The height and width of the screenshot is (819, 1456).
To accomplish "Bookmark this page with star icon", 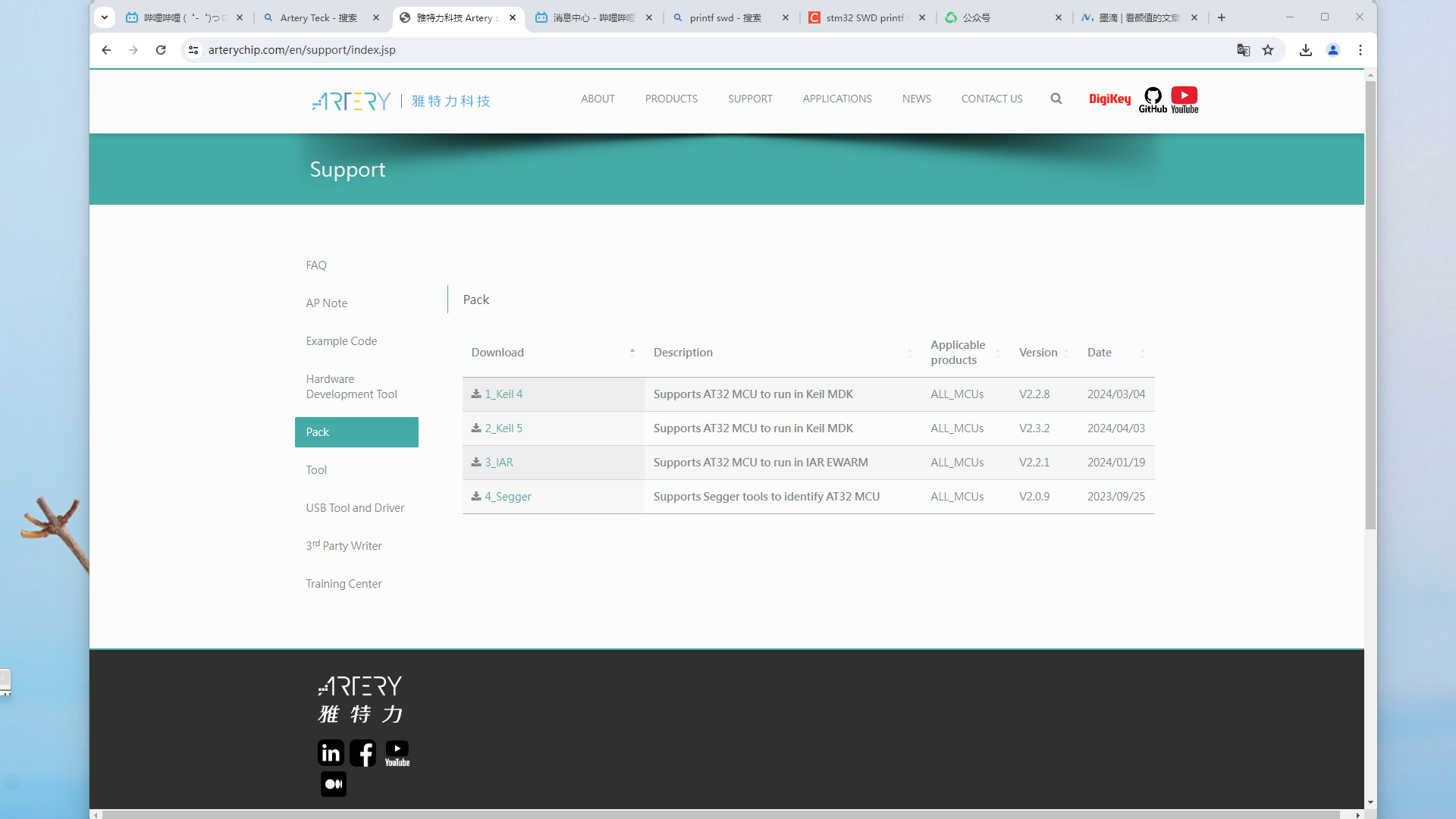I will coord(1268,50).
